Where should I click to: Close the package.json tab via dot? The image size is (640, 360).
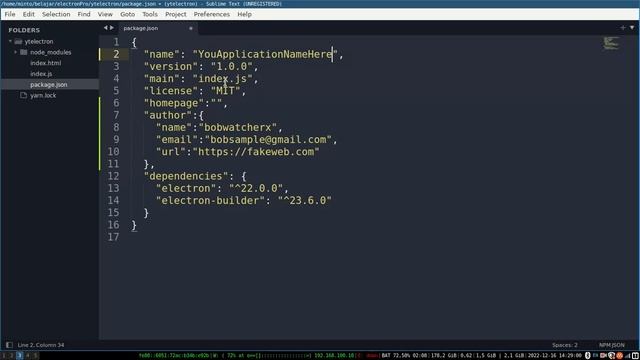point(191,28)
